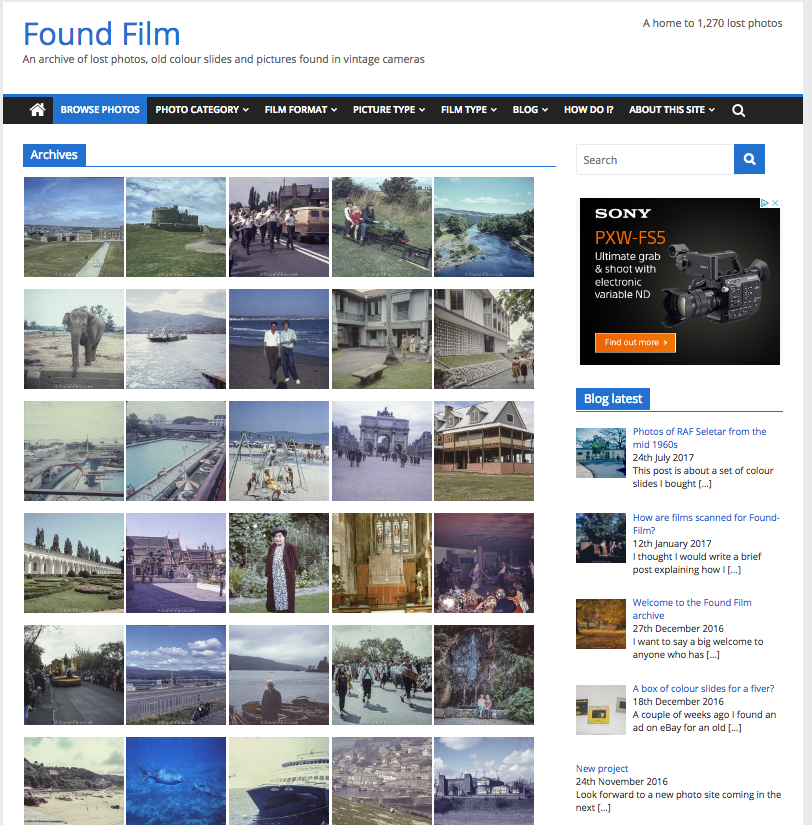The image size is (812, 825).
Task: Open the beach swings photo thumbnail
Action: [x=279, y=451]
